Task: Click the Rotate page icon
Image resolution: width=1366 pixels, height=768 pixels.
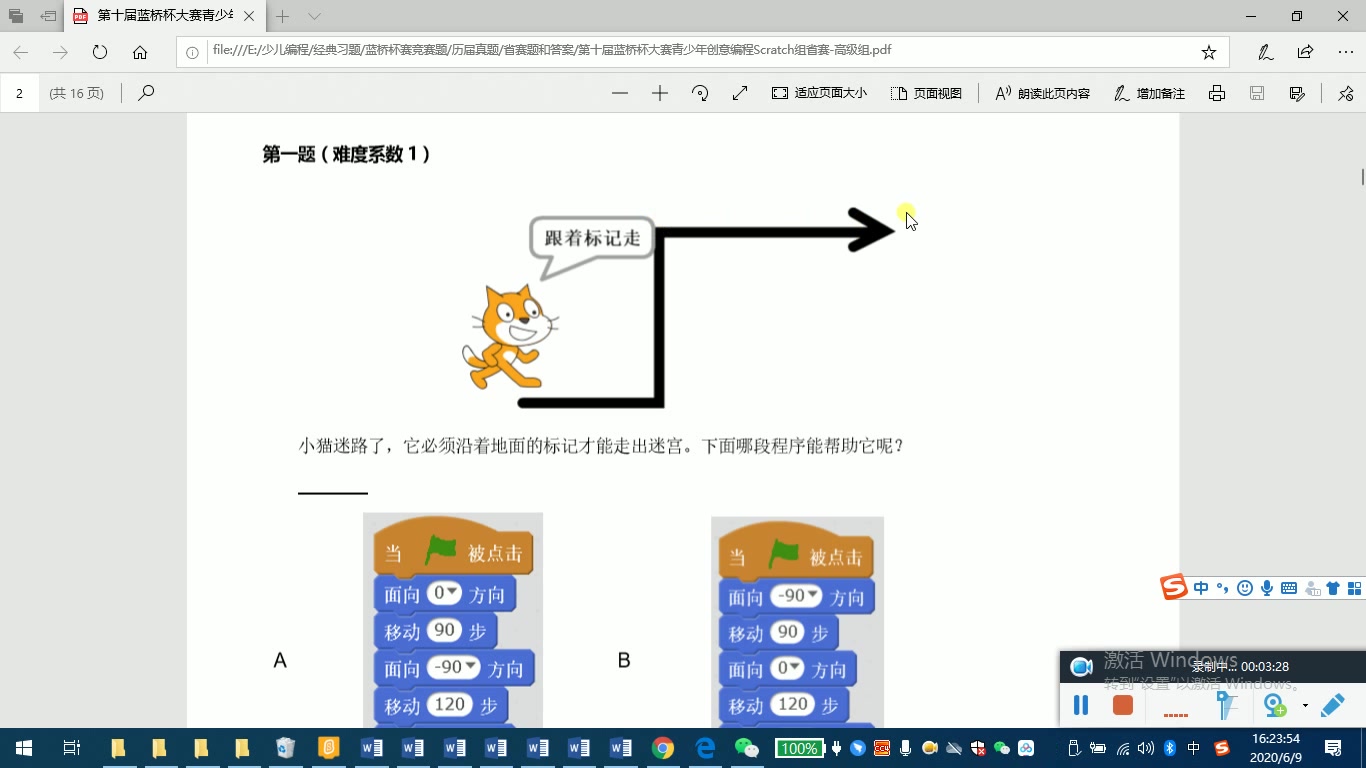Action: pos(700,93)
